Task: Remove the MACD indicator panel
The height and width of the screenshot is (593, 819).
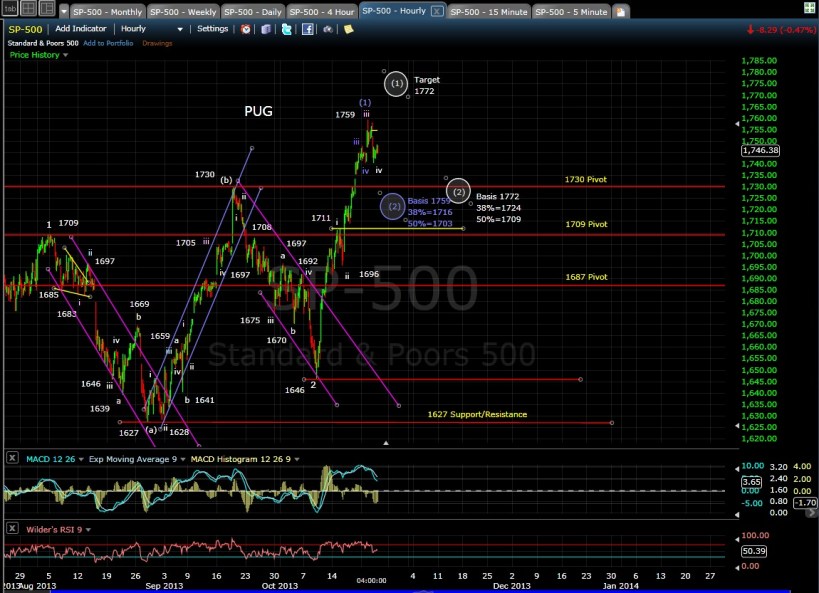Action: pyautogui.click(x=12, y=458)
